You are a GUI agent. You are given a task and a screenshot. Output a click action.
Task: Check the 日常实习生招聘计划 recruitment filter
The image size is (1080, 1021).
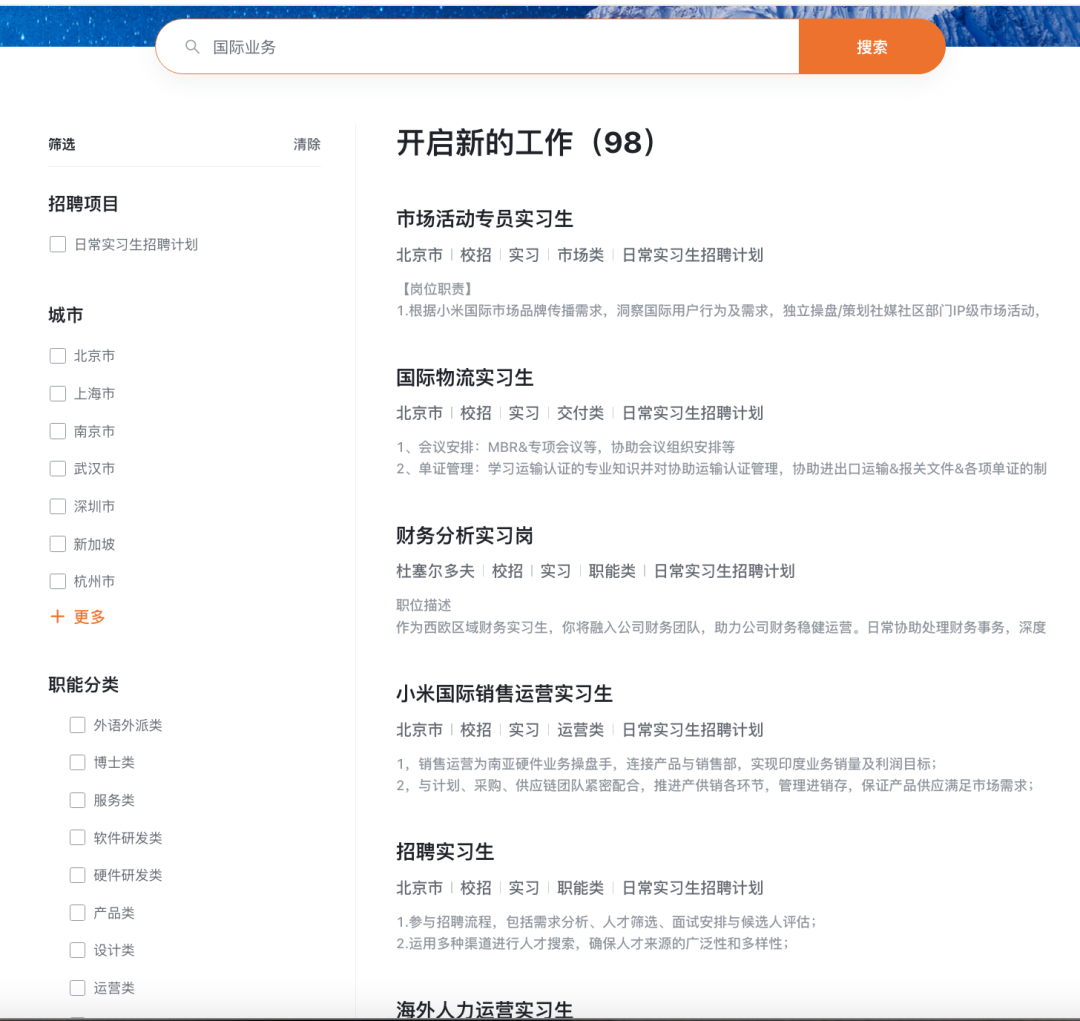[x=57, y=243]
